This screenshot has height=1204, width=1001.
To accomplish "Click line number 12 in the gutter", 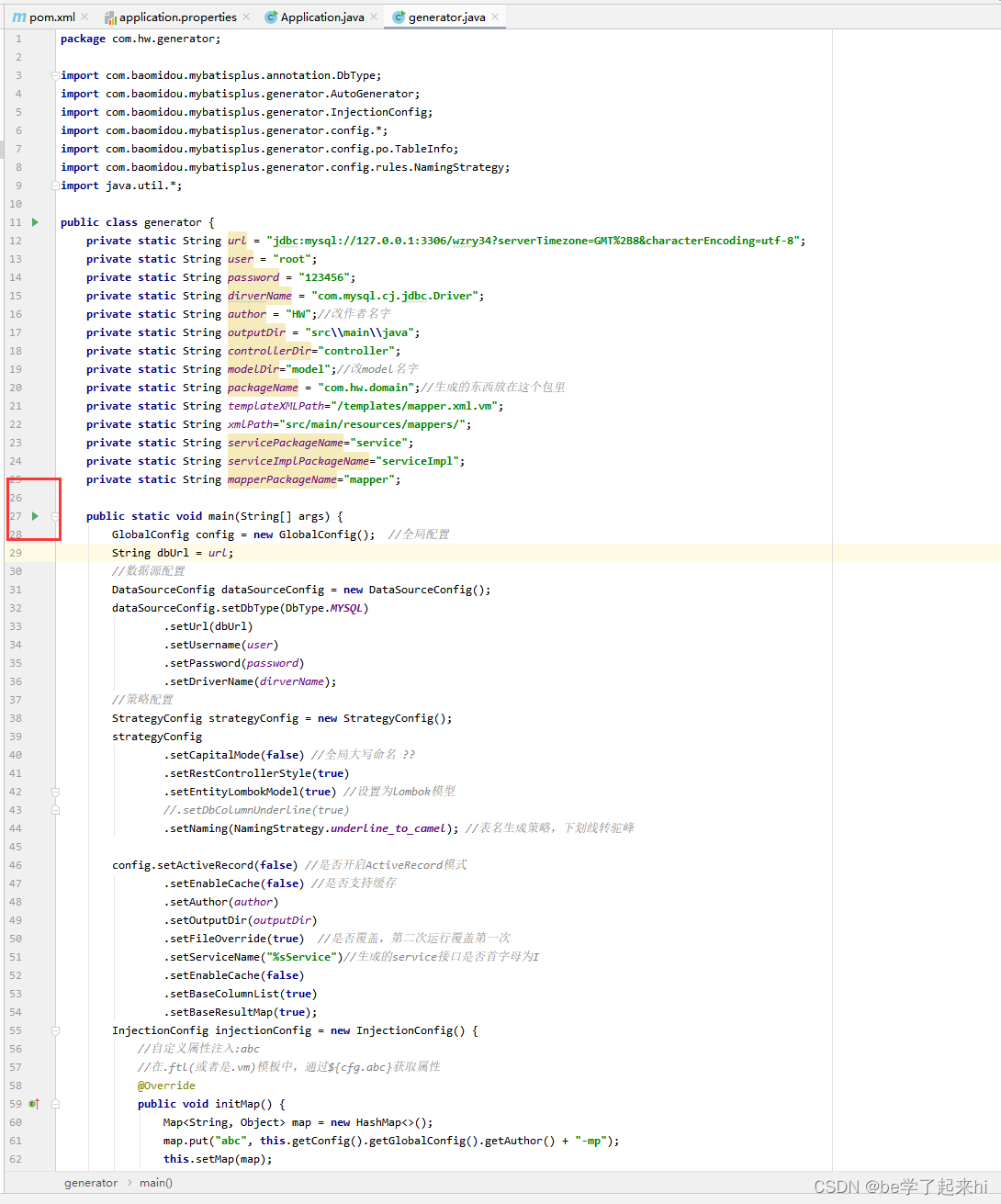I will (16, 241).
